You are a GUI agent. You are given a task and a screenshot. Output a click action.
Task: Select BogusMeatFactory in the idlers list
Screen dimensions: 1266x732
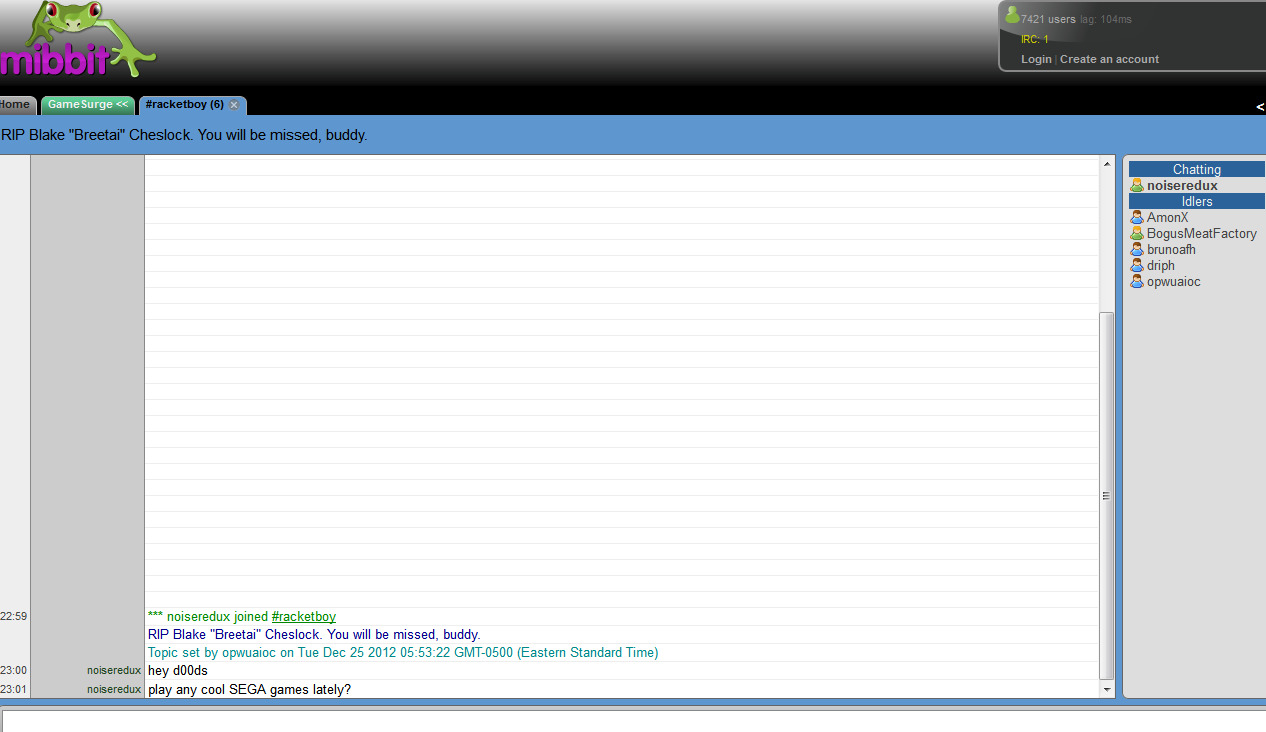[1202, 233]
